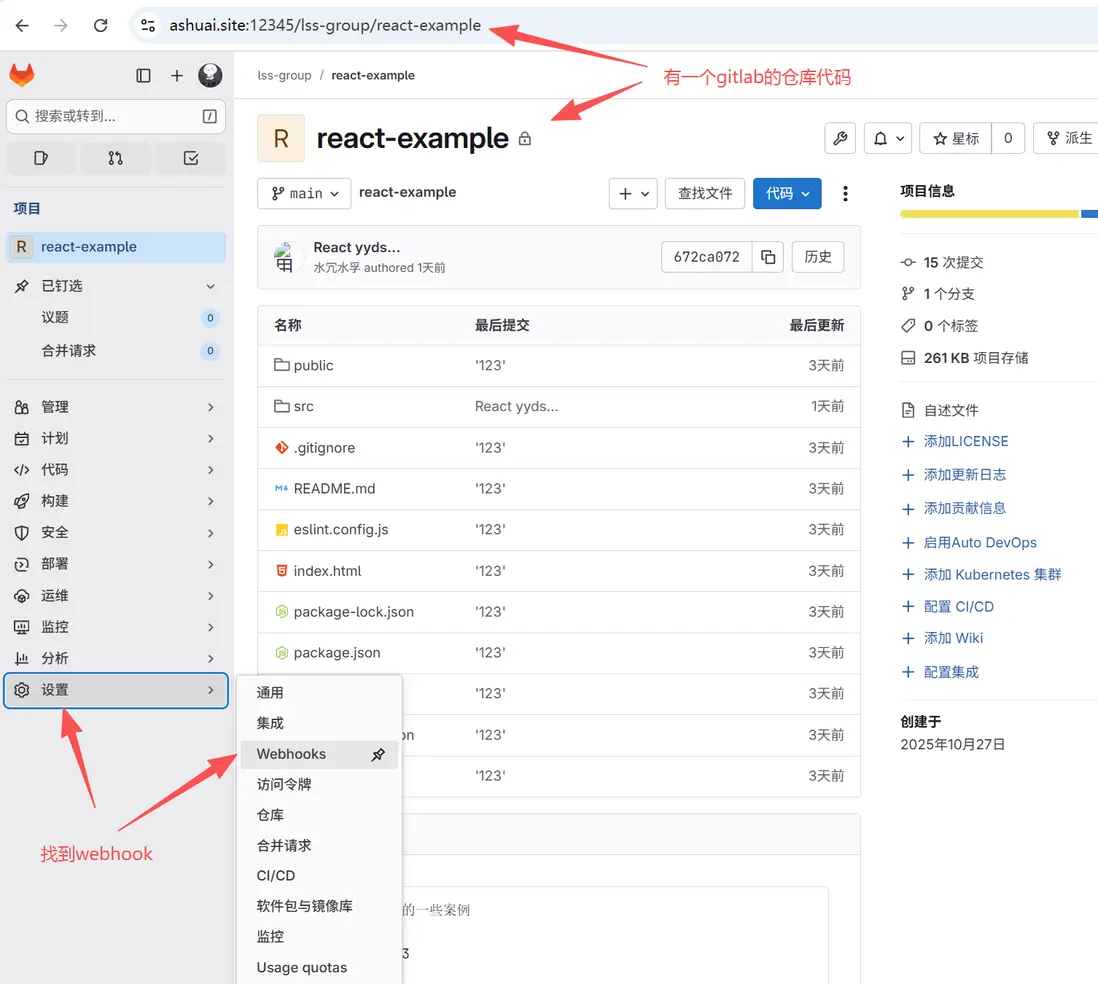Open 配置 CI/CD link
The height and width of the screenshot is (984, 1098).
click(x=958, y=607)
